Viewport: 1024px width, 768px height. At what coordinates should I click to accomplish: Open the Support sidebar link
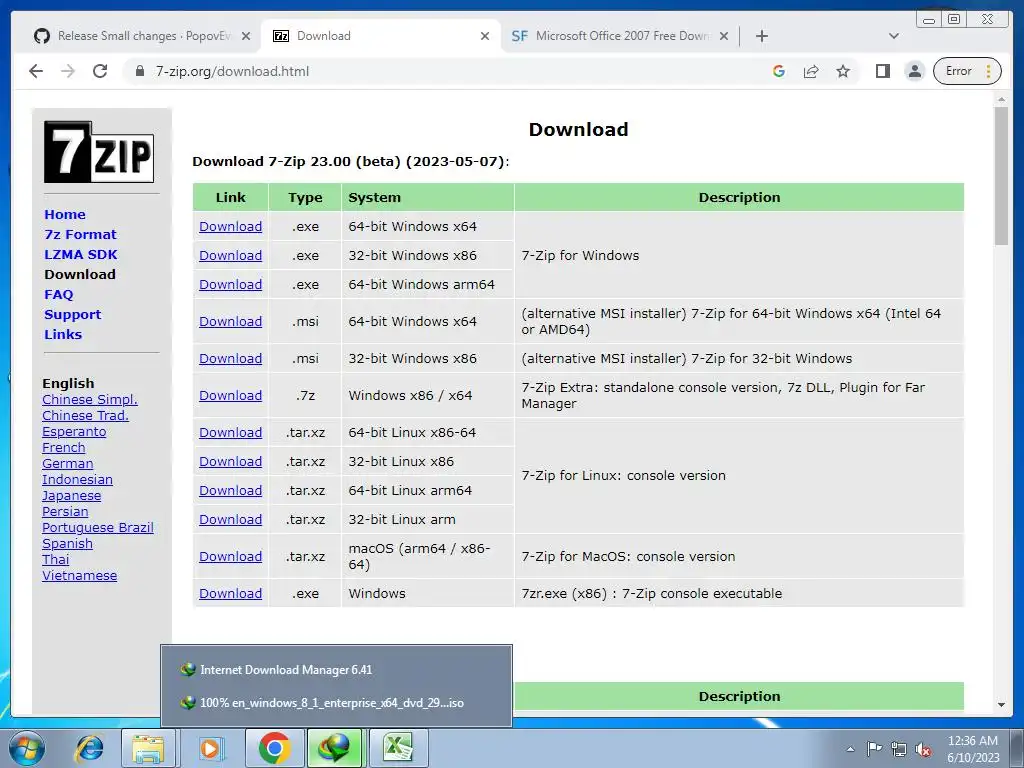72,315
